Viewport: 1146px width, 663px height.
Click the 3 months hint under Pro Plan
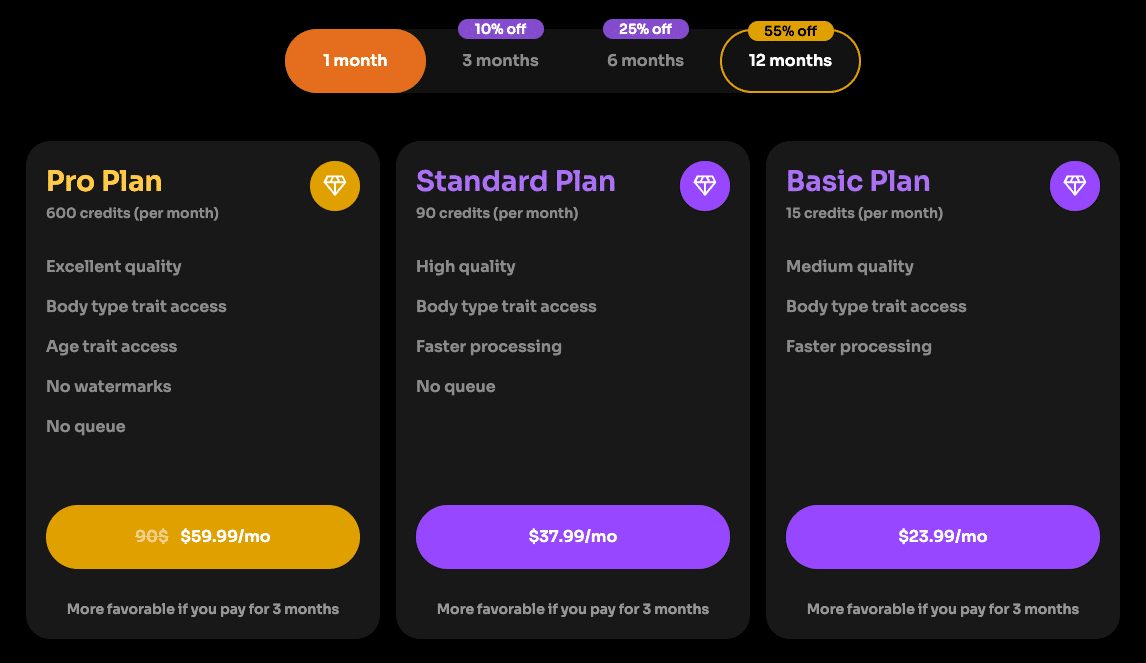(x=203, y=609)
